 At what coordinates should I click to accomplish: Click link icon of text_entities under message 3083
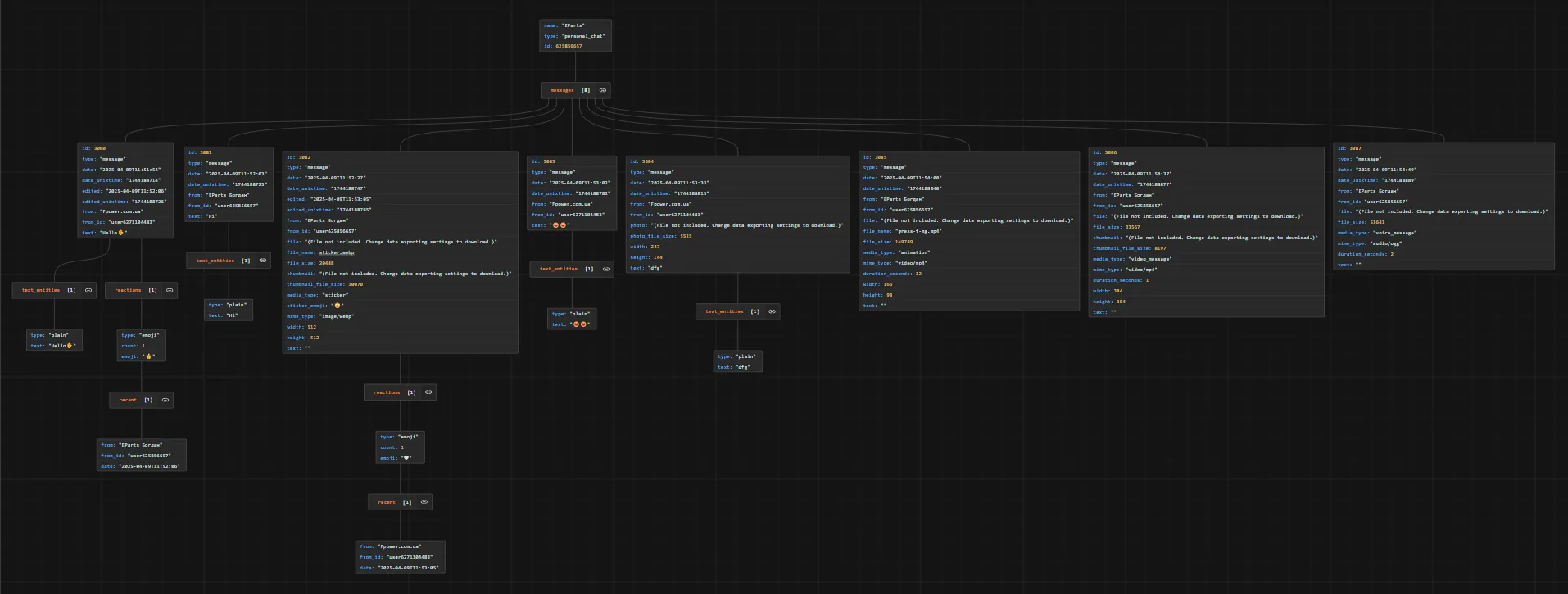(x=606, y=269)
